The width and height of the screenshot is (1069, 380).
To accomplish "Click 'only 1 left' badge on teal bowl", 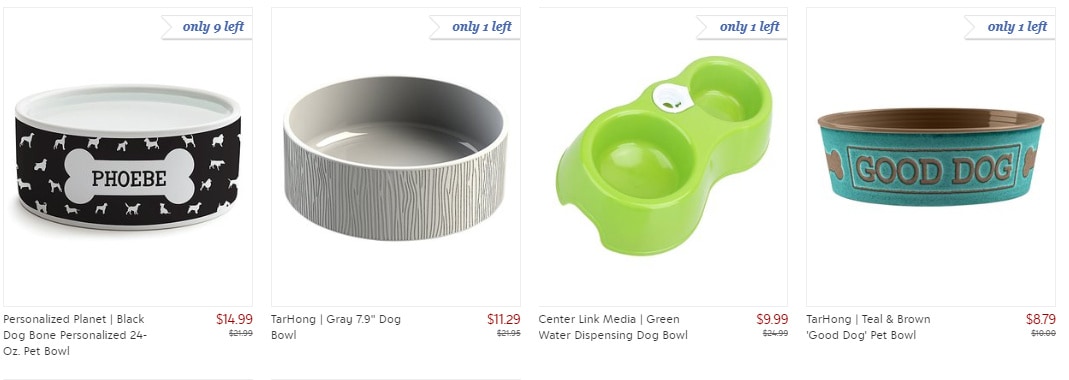I will [1010, 27].
